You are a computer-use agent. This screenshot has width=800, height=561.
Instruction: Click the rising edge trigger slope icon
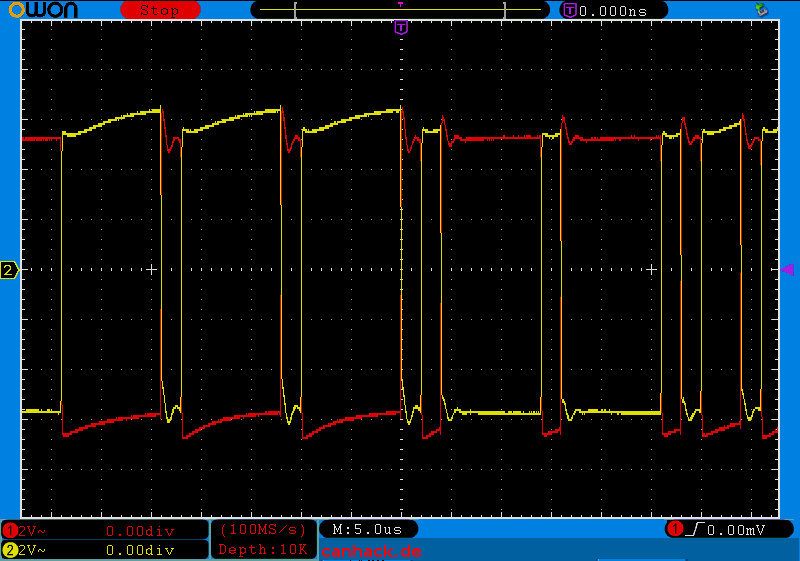pyautogui.click(x=694, y=529)
